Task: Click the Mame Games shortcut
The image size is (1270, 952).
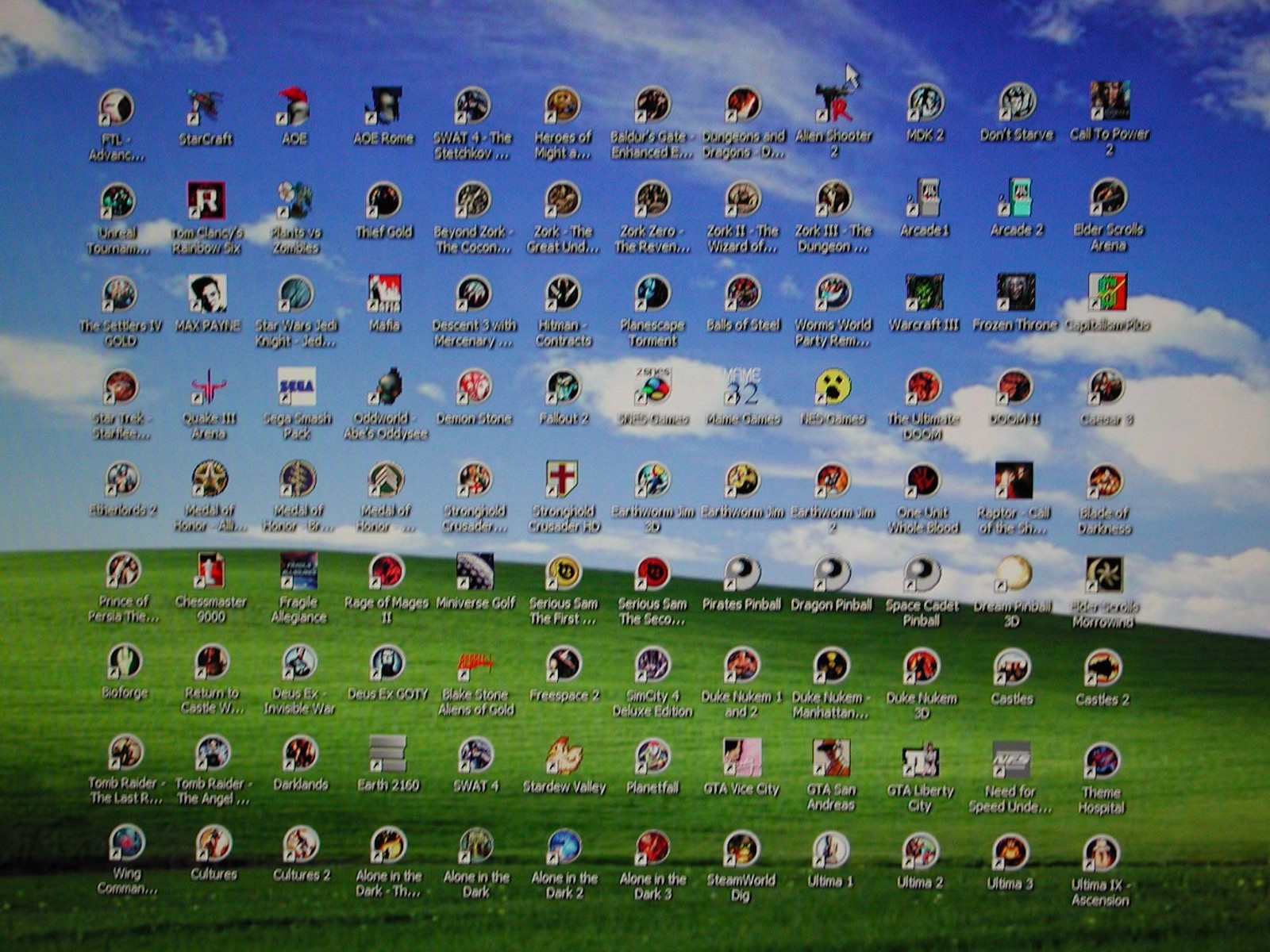Action: [742, 387]
